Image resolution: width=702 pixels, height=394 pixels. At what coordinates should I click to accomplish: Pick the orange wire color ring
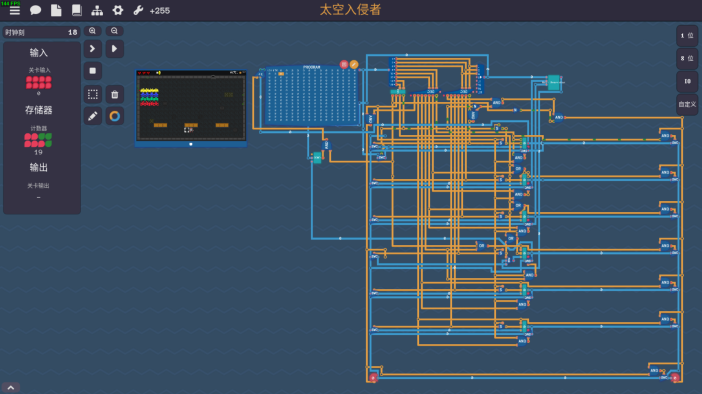(x=115, y=116)
